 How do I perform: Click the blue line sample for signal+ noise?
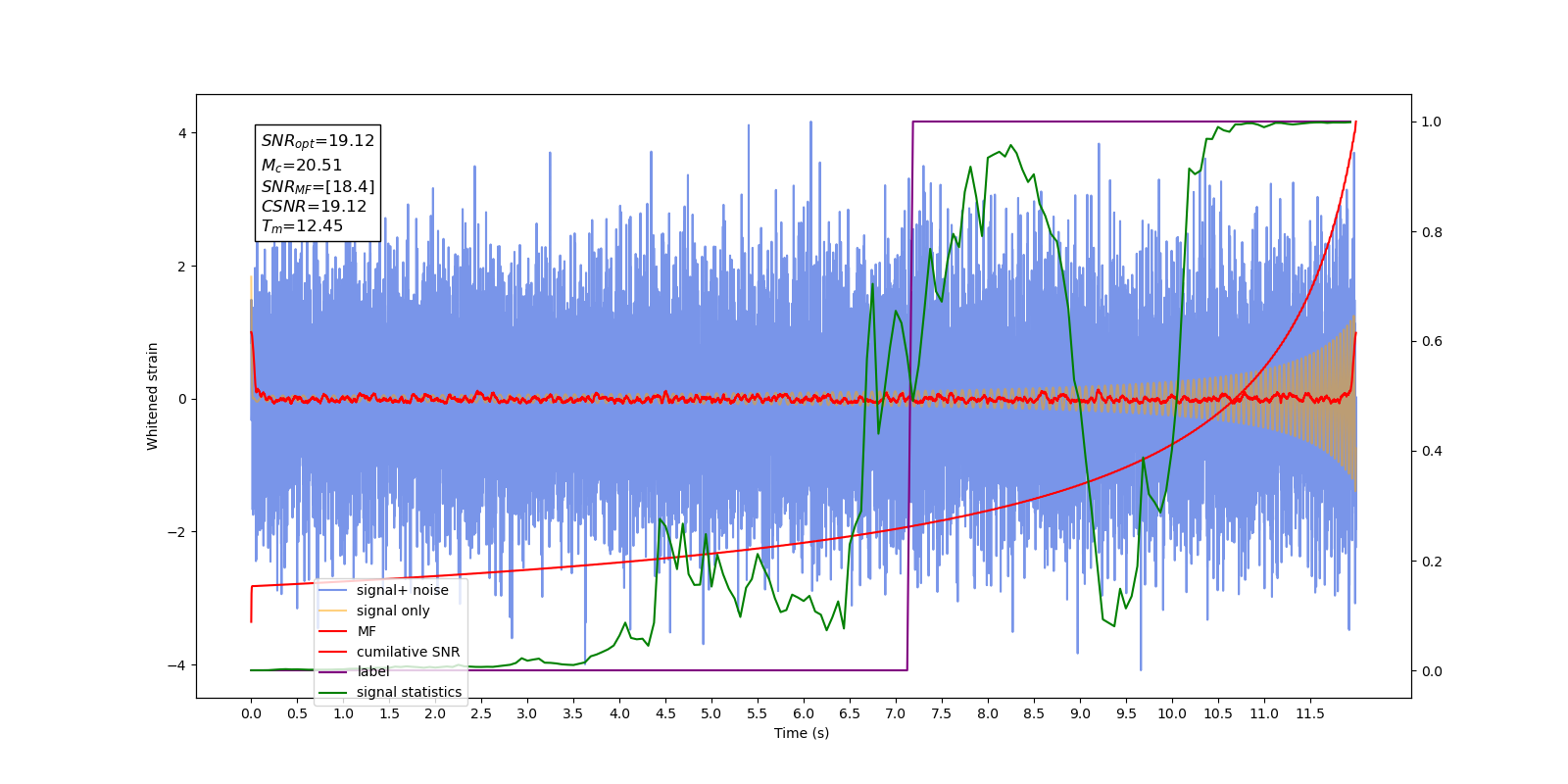(333, 590)
